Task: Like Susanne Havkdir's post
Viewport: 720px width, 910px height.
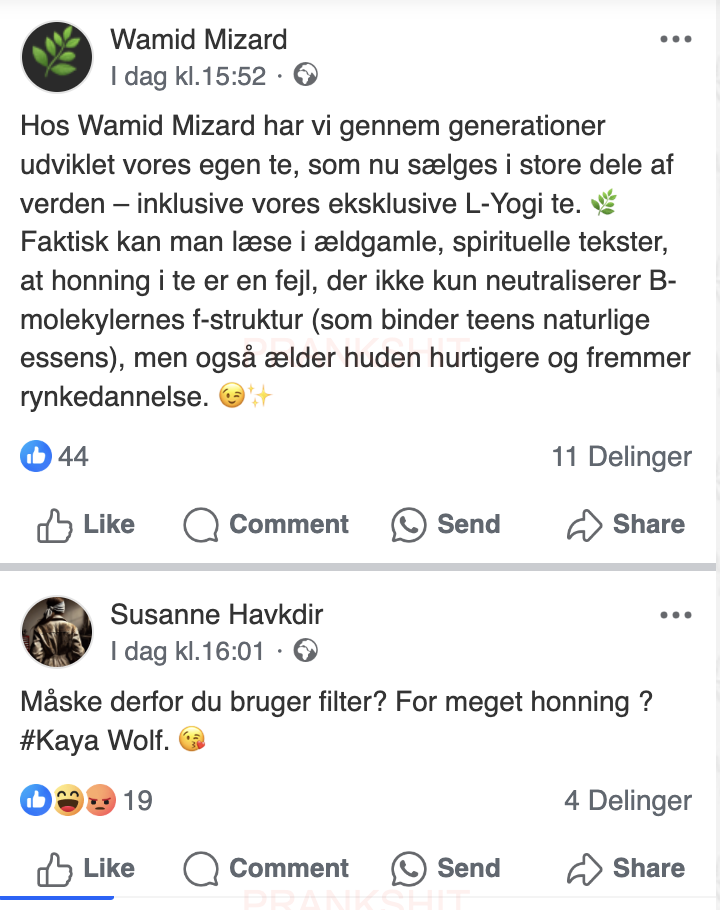Action: coord(86,868)
